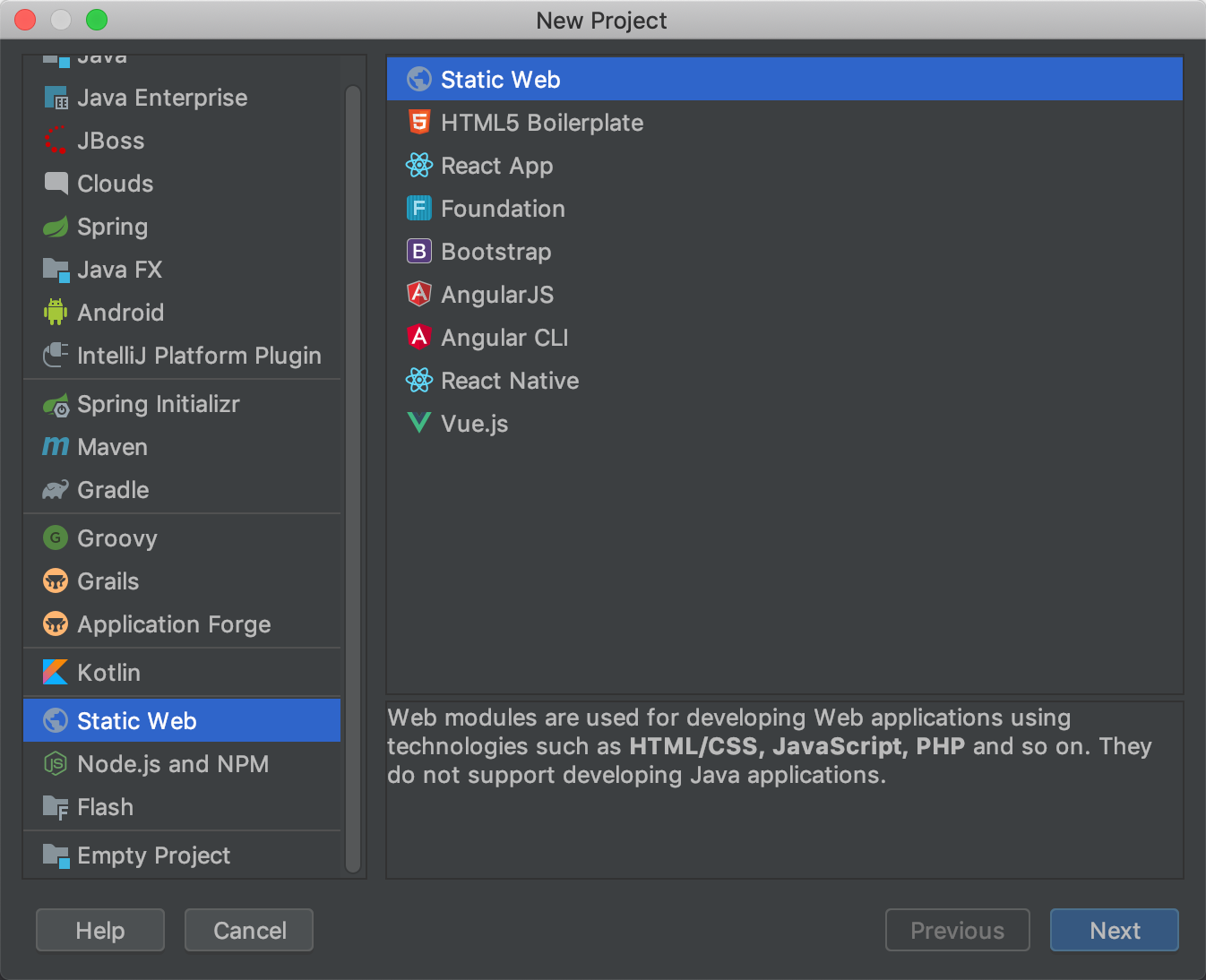Viewport: 1206px width, 980px height.
Task: Click the Next button
Action: point(1115,930)
